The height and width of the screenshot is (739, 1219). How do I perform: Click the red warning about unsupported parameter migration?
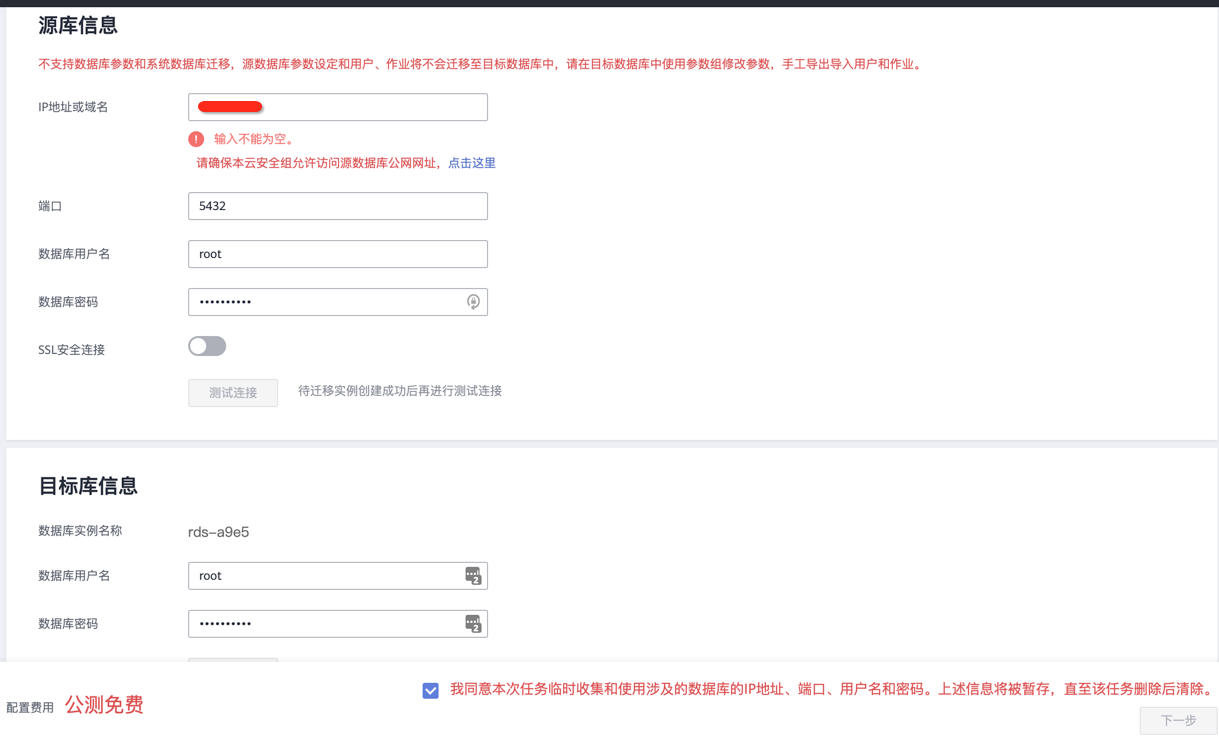coord(481,64)
